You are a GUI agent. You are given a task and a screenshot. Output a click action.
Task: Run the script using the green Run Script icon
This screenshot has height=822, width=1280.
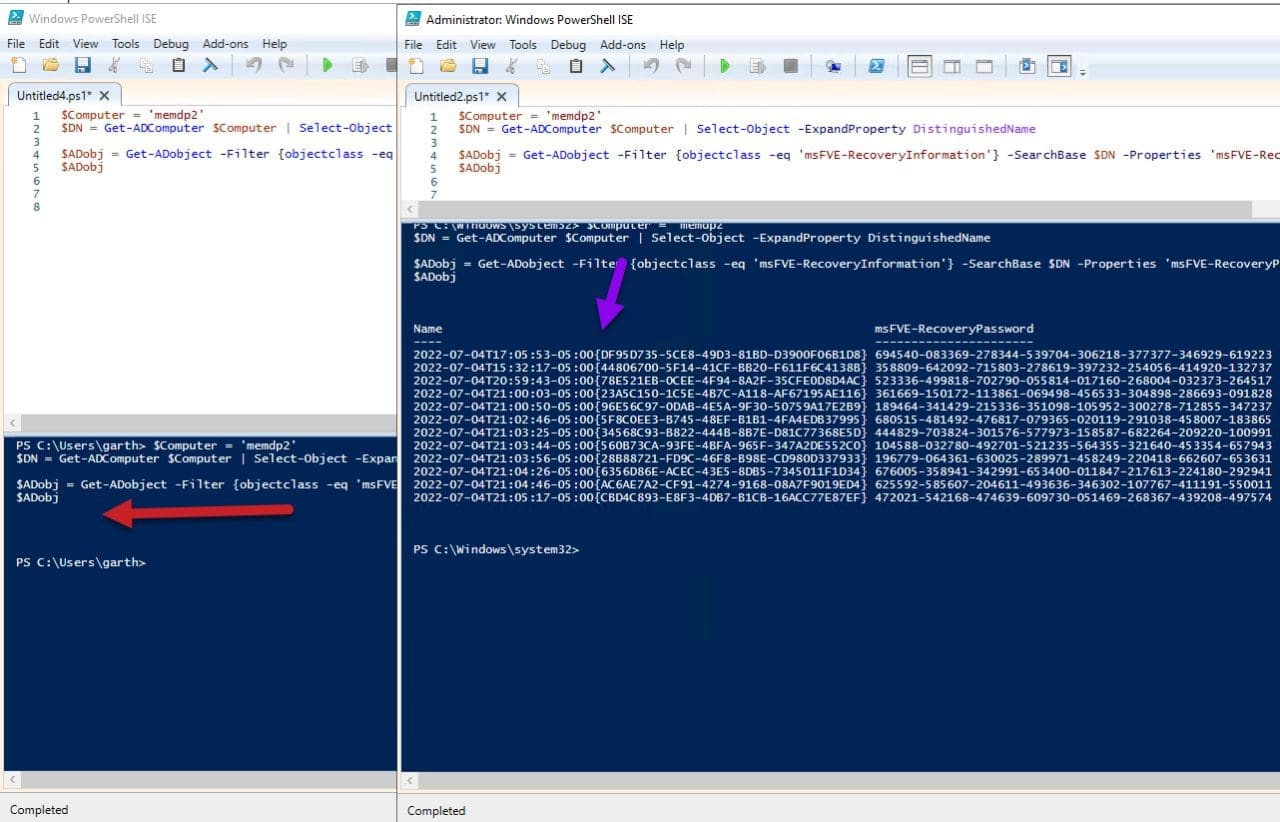pyautogui.click(x=725, y=66)
